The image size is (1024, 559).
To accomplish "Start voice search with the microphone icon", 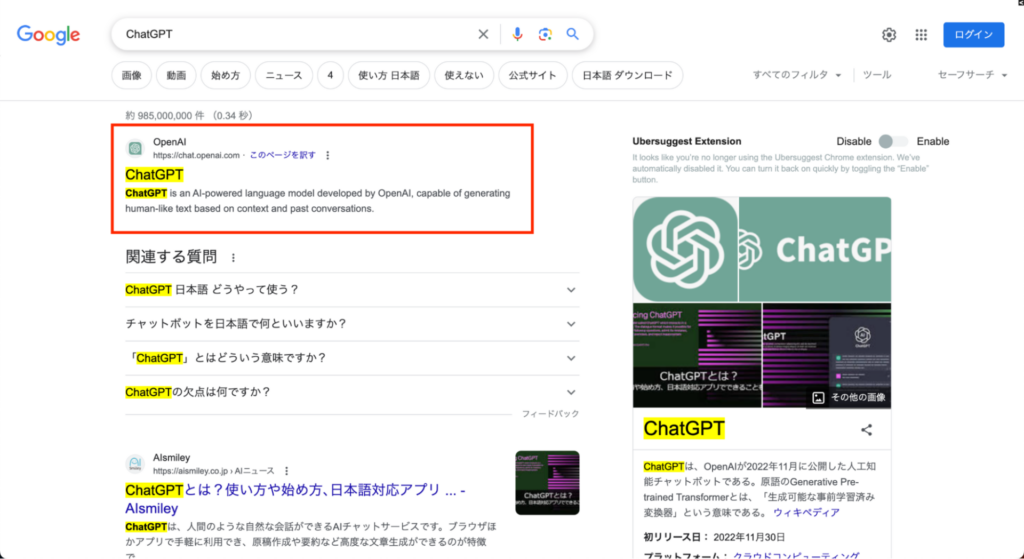I will 517,34.
